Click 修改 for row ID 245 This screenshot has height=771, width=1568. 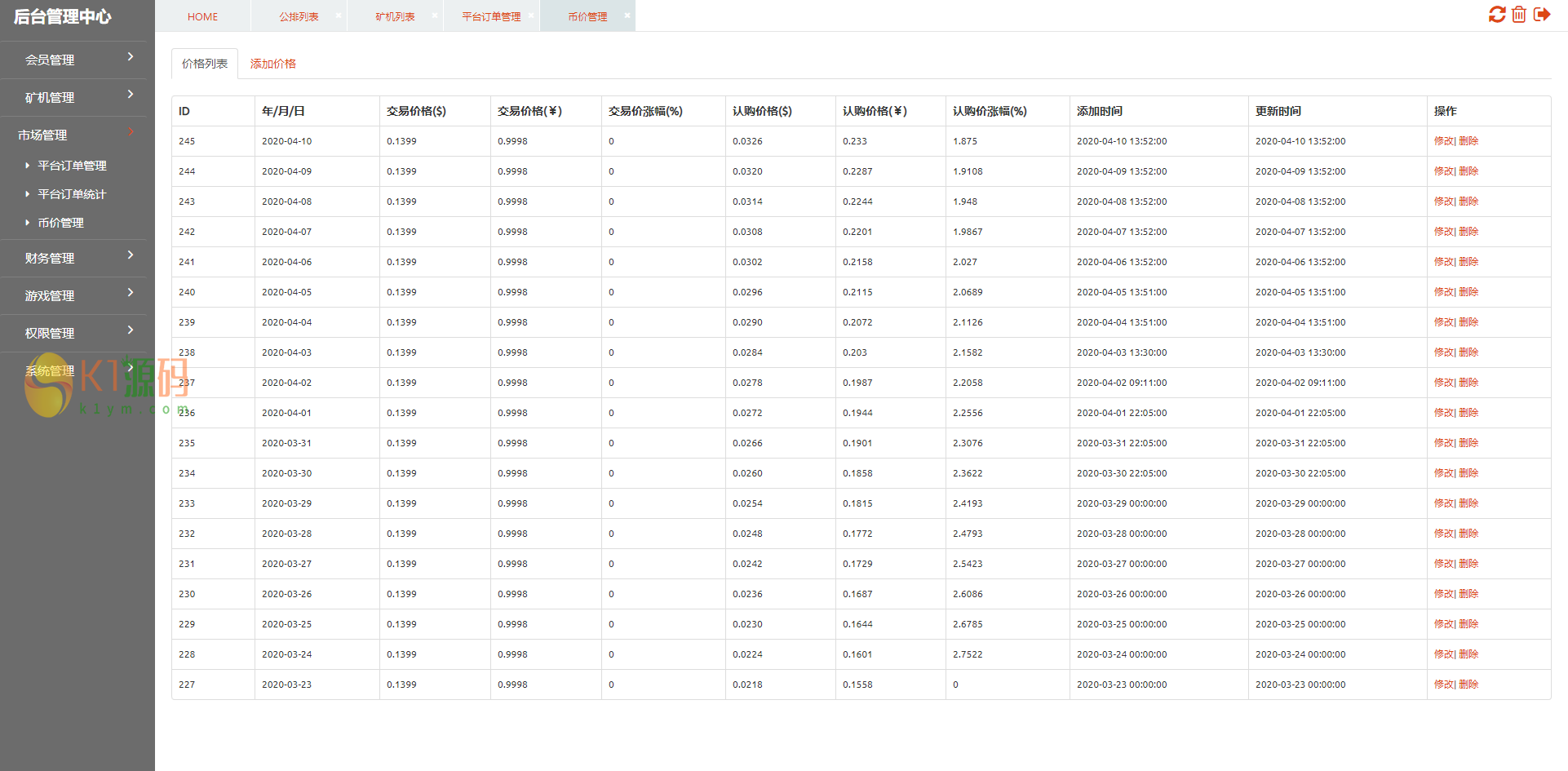pyautogui.click(x=1443, y=141)
